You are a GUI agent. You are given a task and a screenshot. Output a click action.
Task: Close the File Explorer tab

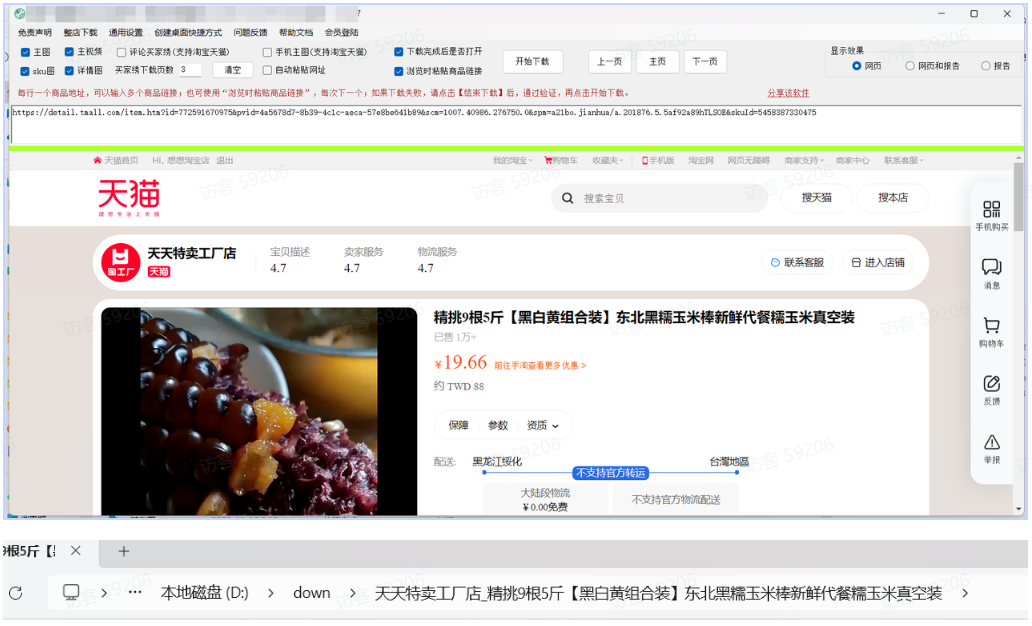pyautogui.click(x=76, y=551)
